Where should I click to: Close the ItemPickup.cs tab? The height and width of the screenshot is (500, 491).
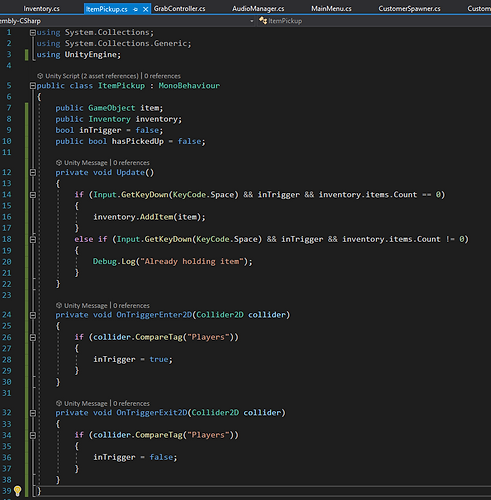coord(145,9)
